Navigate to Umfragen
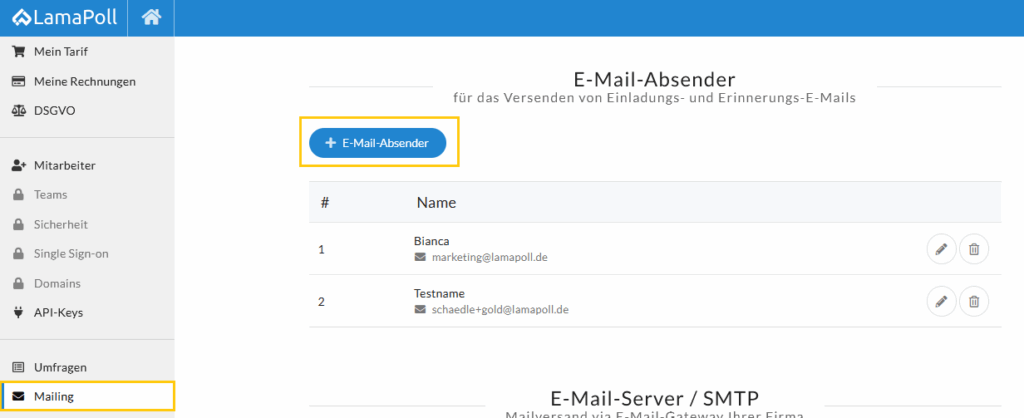1024x418 pixels. pyautogui.click(x=61, y=367)
